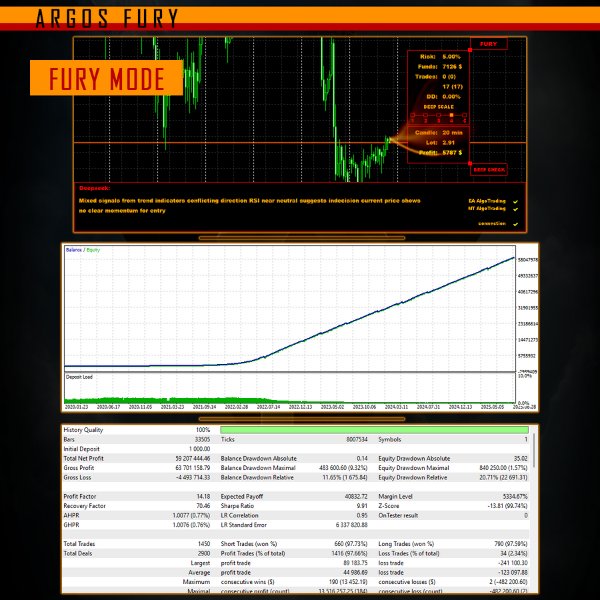Select Deep Scale level 3
Screen dimensions: 600x600
pyautogui.click(x=439, y=115)
